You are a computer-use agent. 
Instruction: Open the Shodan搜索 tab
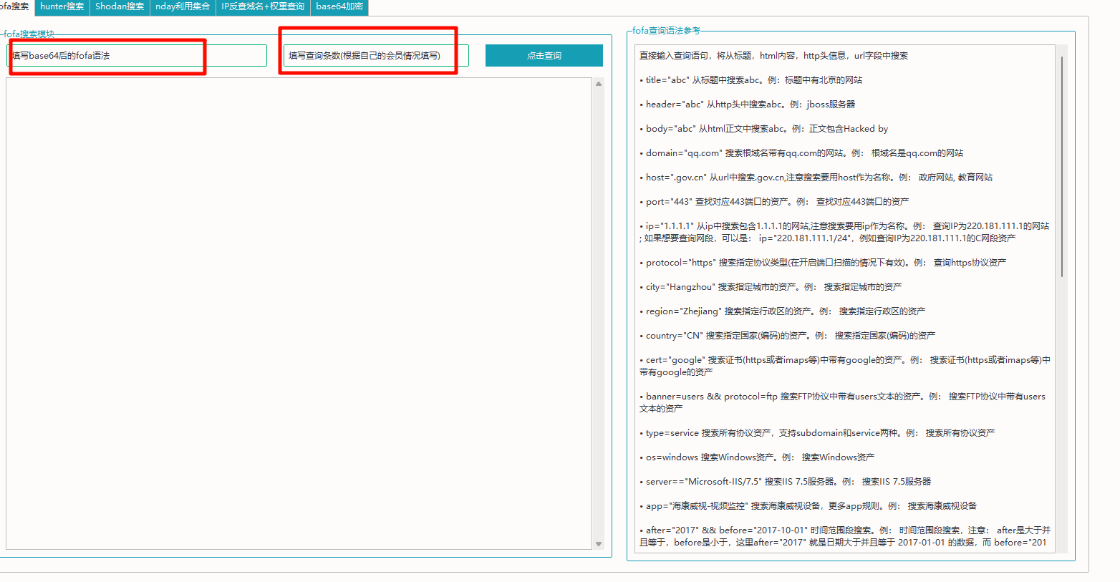tap(119, 6)
